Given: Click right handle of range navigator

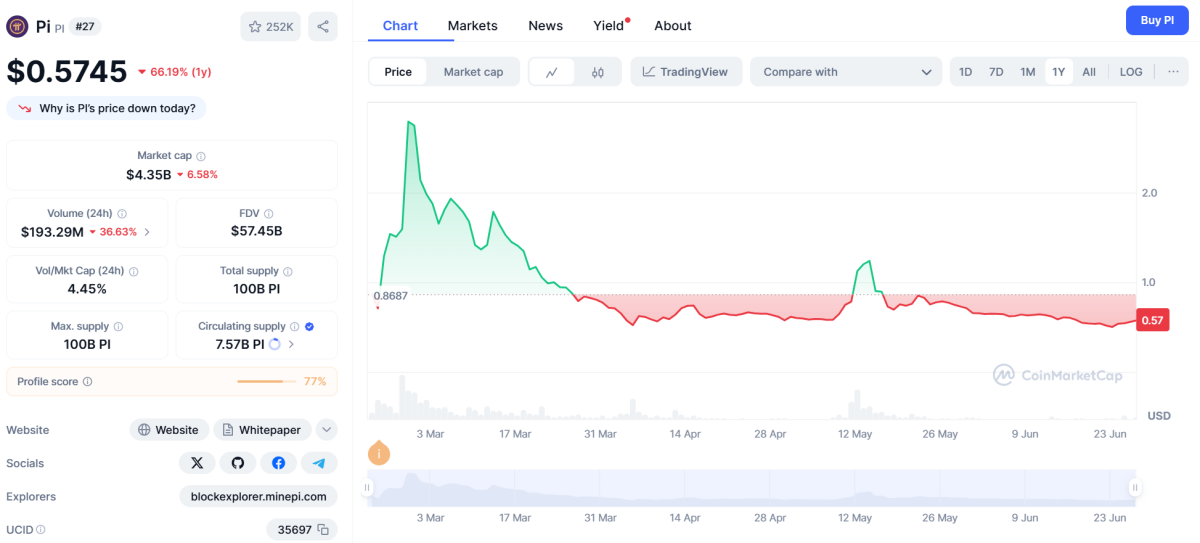Looking at the screenshot, I should pyautogui.click(x=1135, y=488).
